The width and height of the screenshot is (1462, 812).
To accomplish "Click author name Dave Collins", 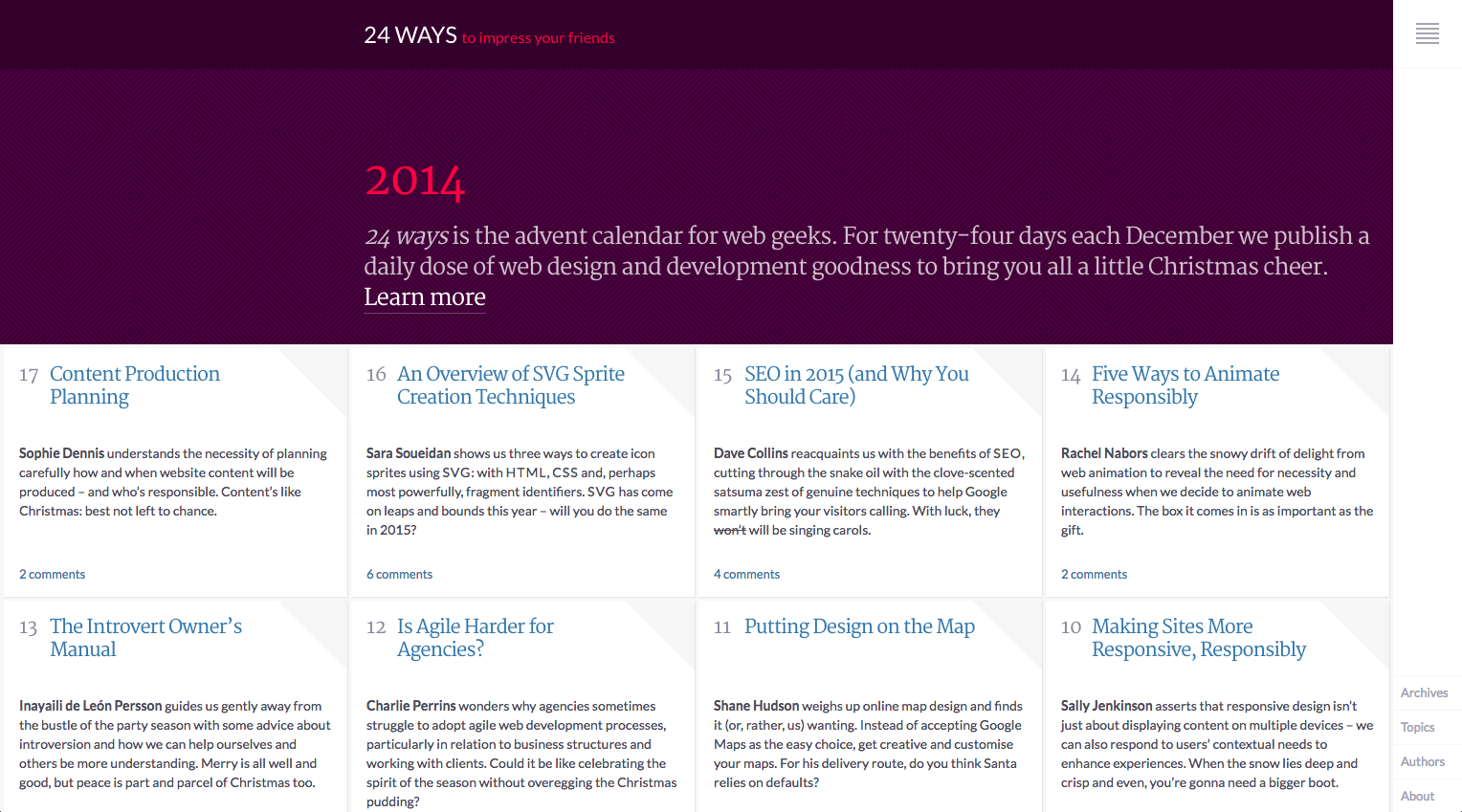I will click(x=751, y=453).
